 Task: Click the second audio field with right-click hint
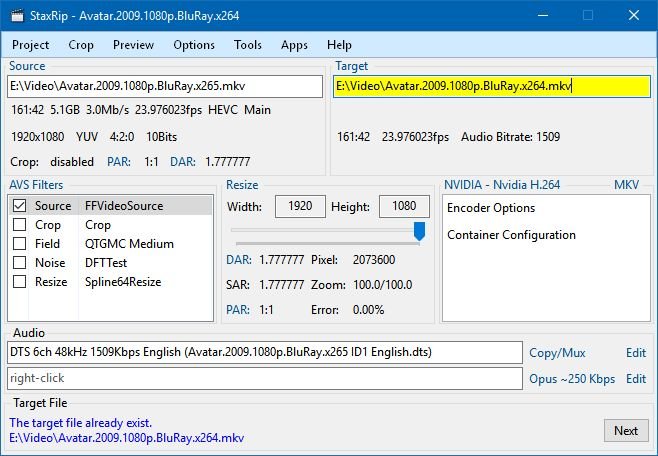pos(265,378)
